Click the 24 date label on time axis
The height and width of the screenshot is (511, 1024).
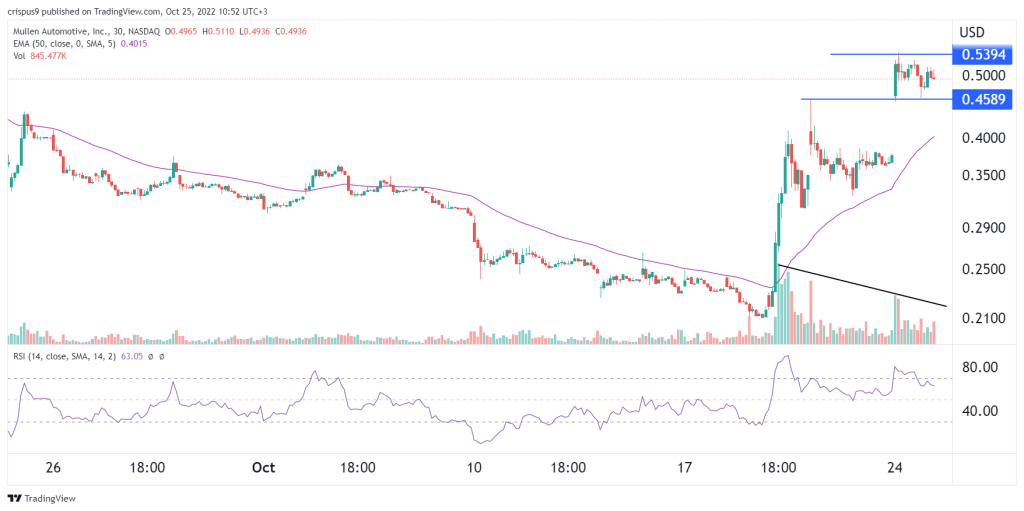point(896,468)
